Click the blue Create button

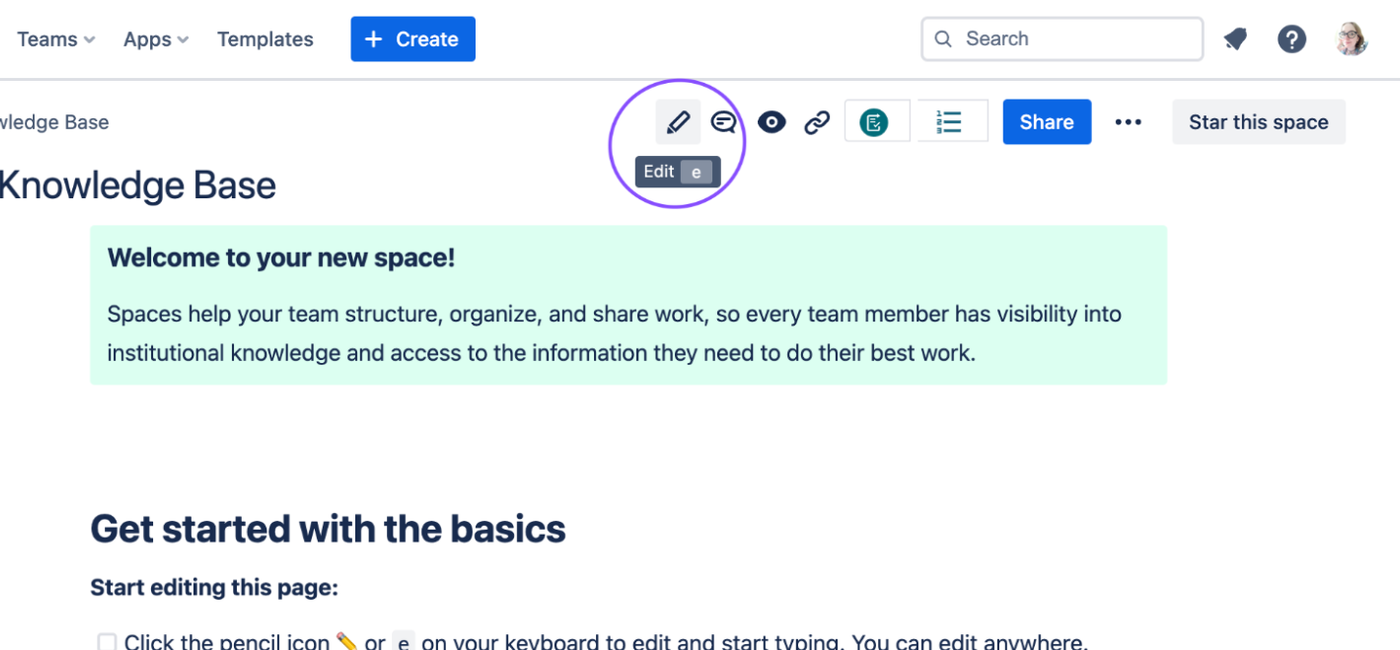(x=413, y=39)
